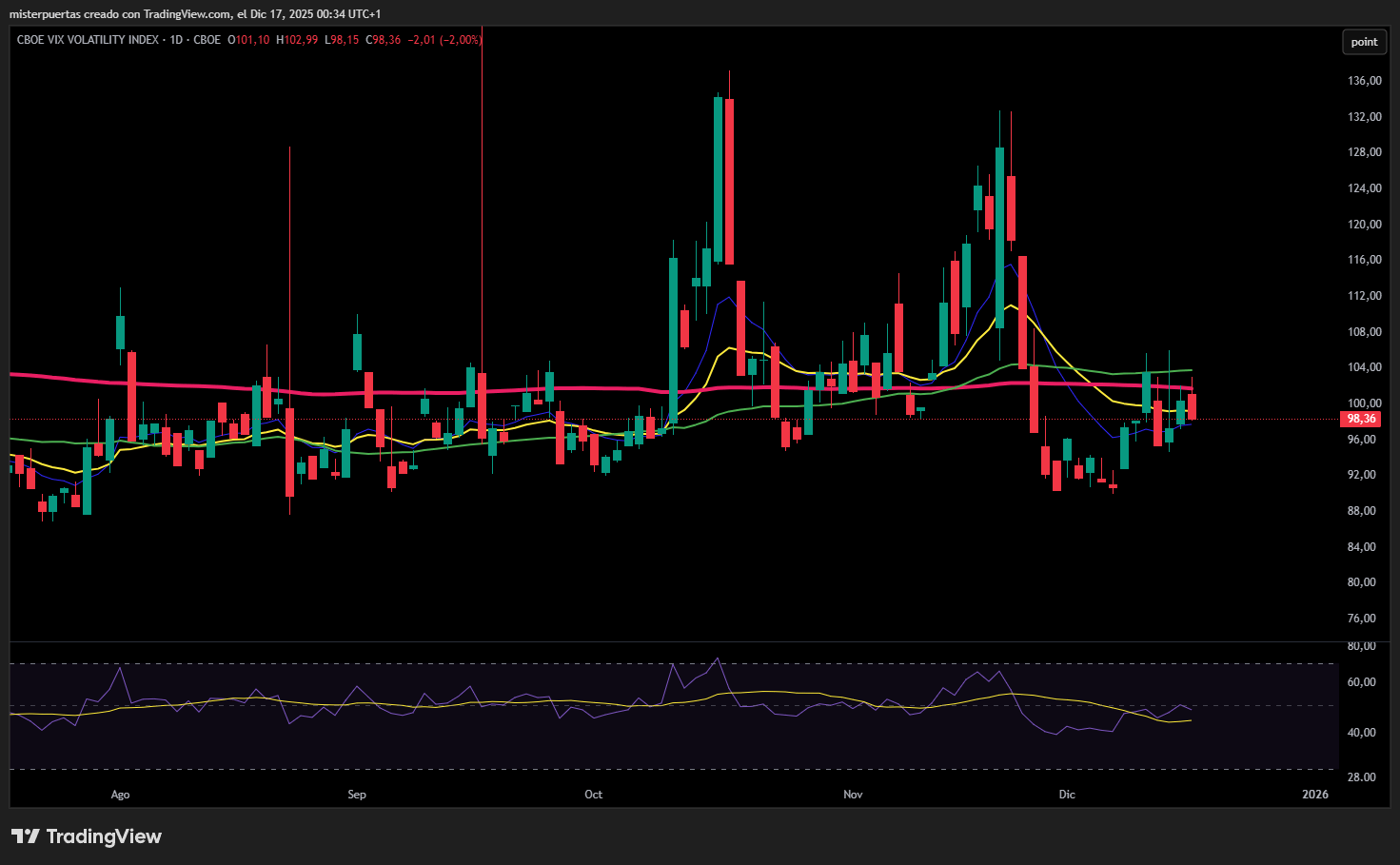The width and height of the screenshot is (1400, 865).
Task: Click the 28,00 label on the oscillator scale
Action: point(1364,777)
